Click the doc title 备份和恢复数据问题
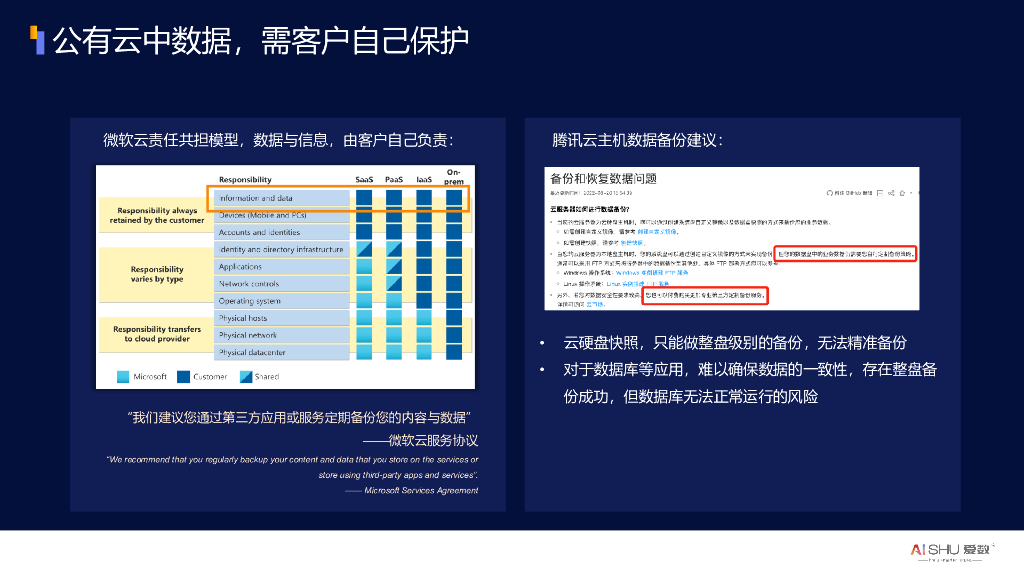 (x=603, y=179)
